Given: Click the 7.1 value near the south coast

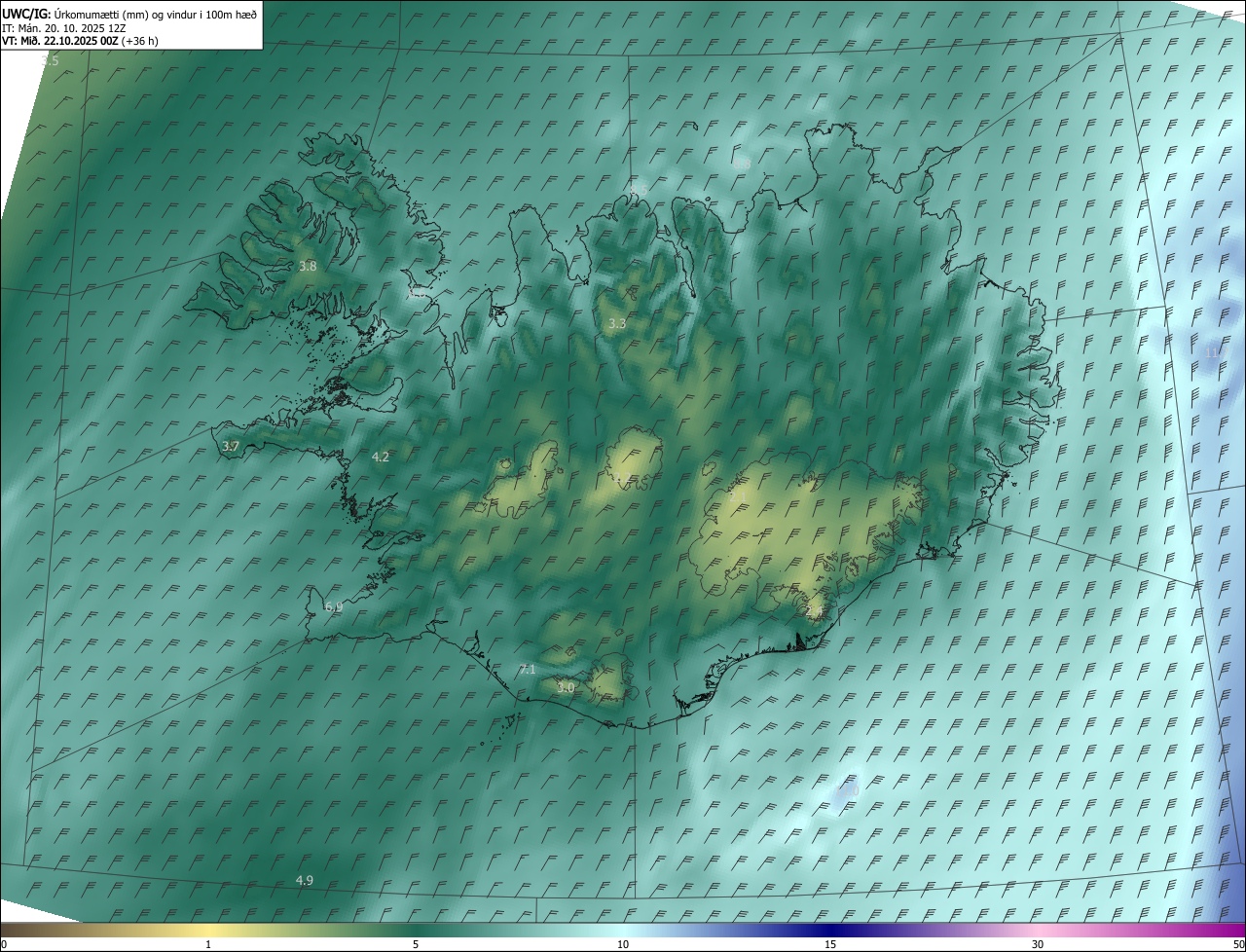Looking at the screenshot, I should point(528,669).
